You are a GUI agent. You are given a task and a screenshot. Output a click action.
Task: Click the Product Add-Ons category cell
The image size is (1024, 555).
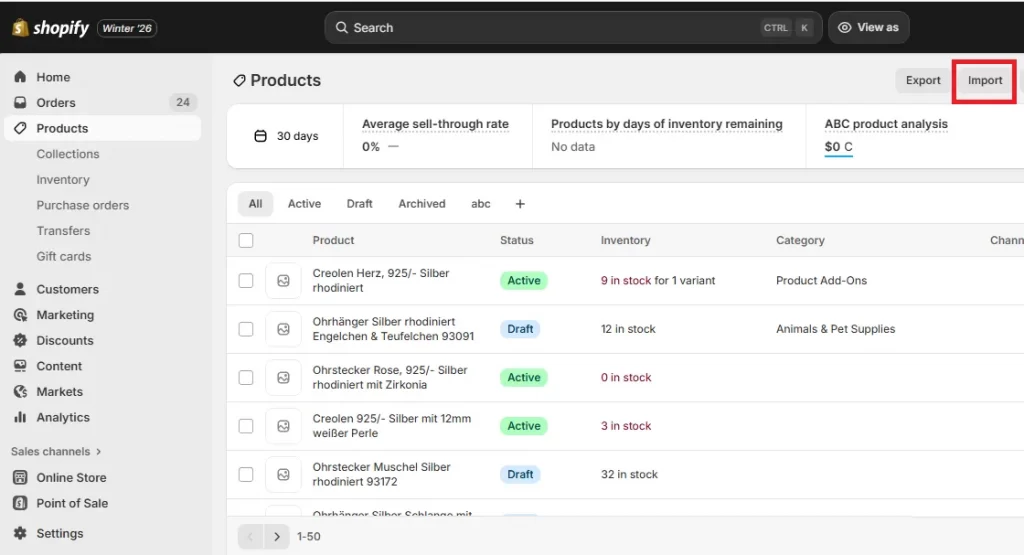pyautogui.click(x=821, y=281)
